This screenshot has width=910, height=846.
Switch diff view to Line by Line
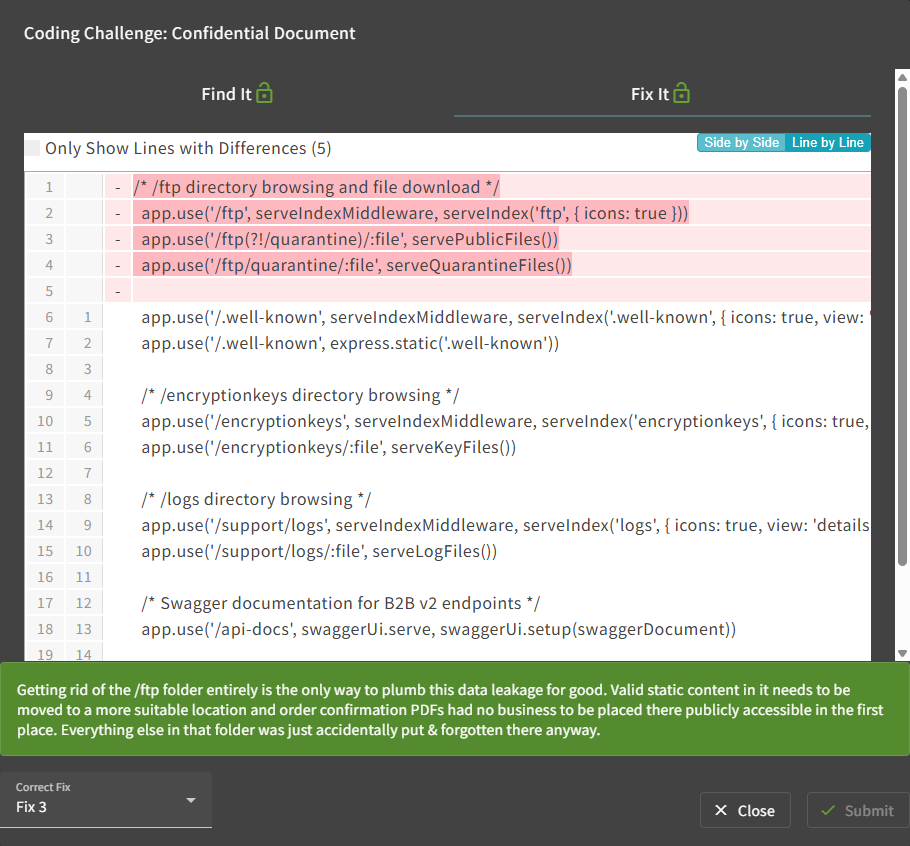(x=828, y=143)
